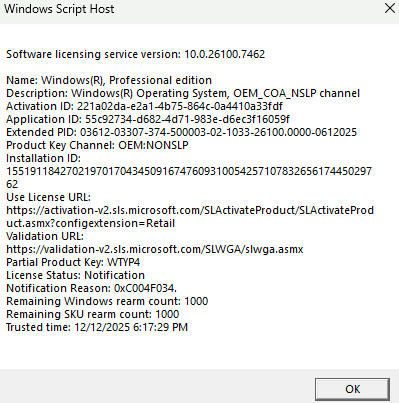This screenshot has height=403, width=399.
Task: Click the Use License URL label
Action: click(x=49, y=197)
